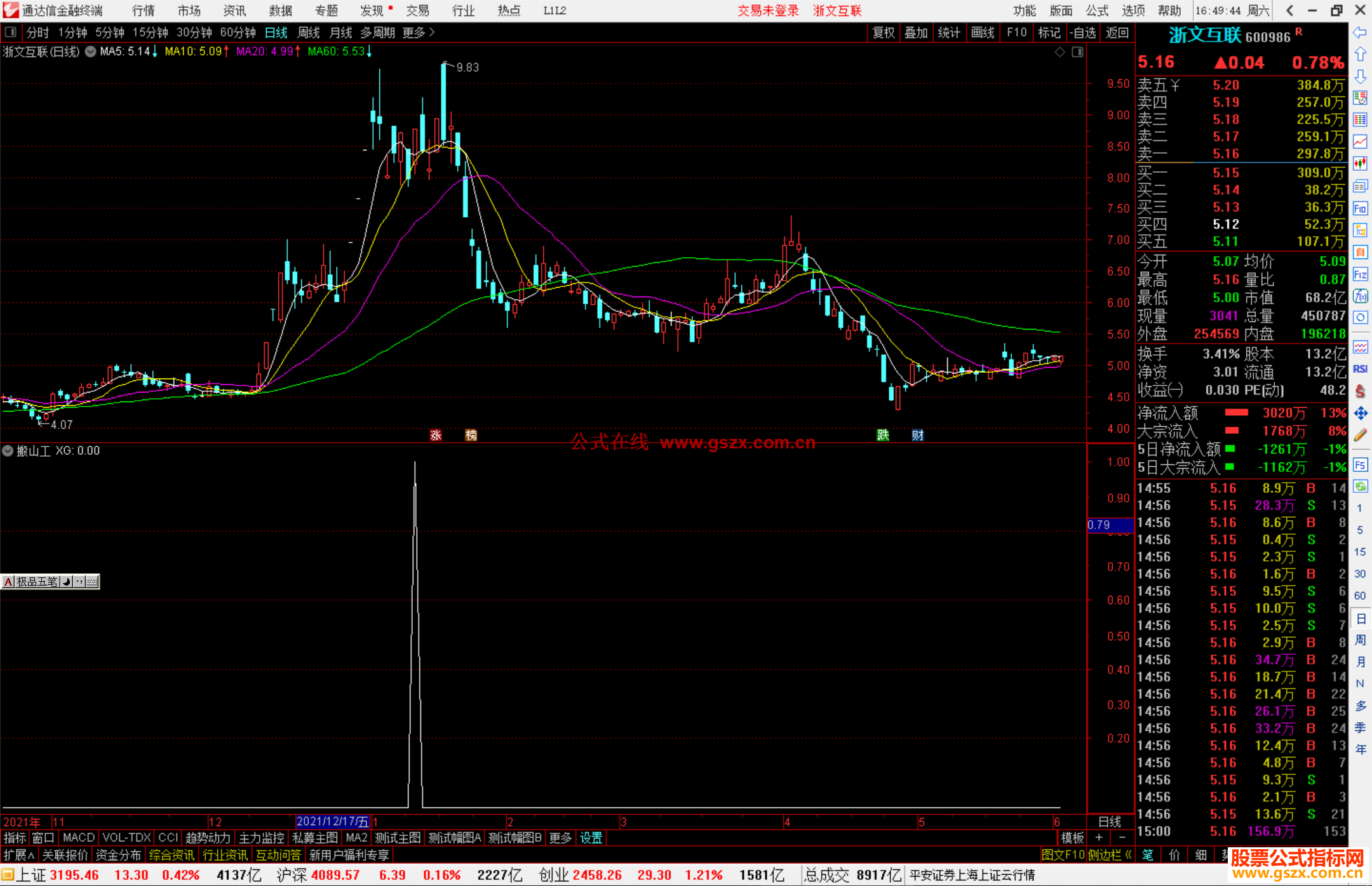Open the 设置 settings link

click(591, 838)
